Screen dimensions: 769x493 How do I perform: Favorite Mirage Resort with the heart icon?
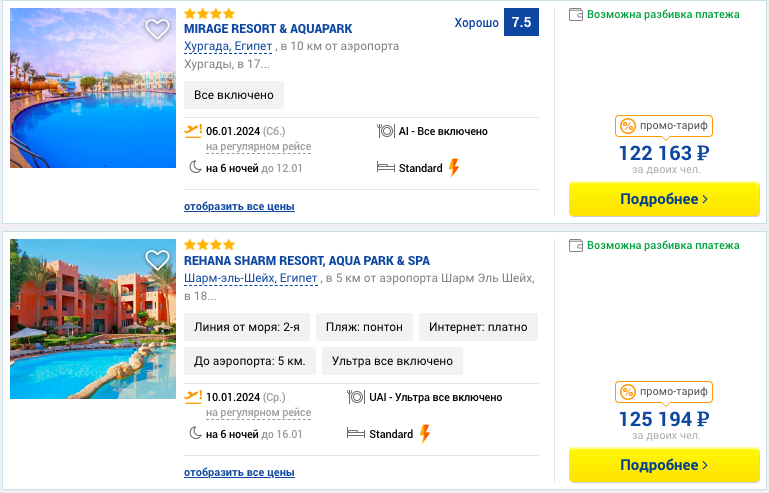pos(157,29)
